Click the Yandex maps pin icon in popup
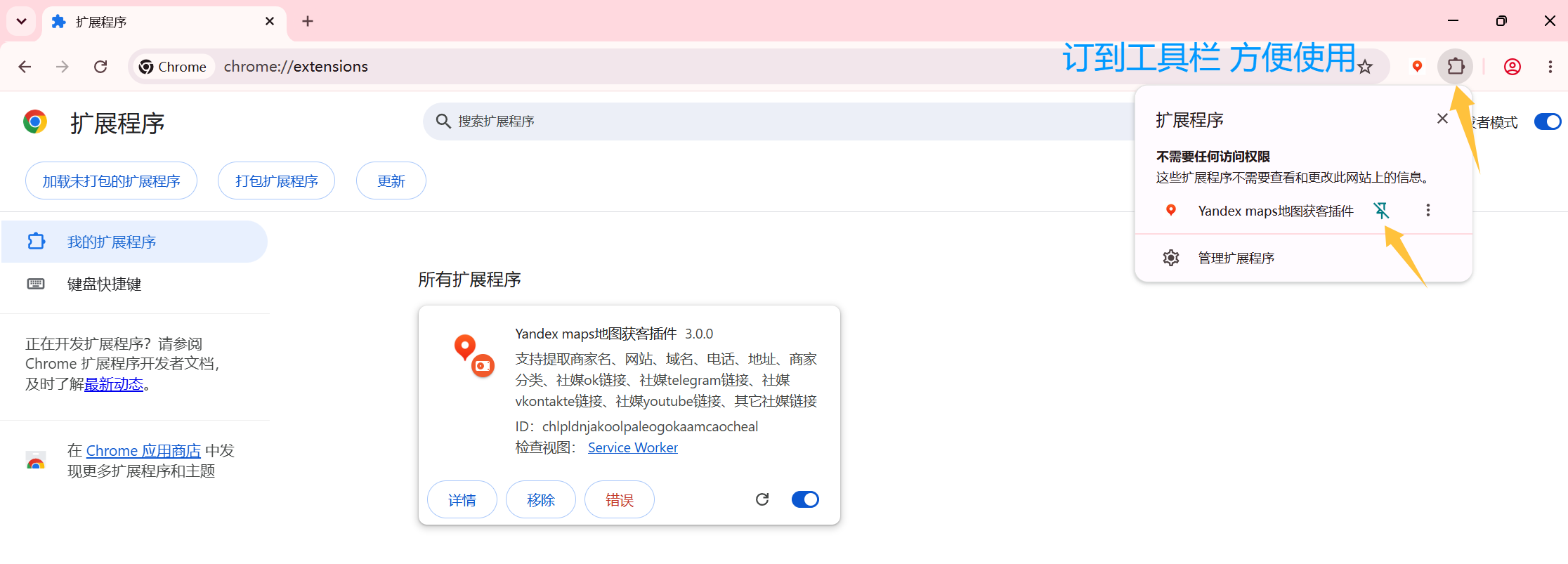This screenshot has width=1568, height=564. [x=1171, y=210]
